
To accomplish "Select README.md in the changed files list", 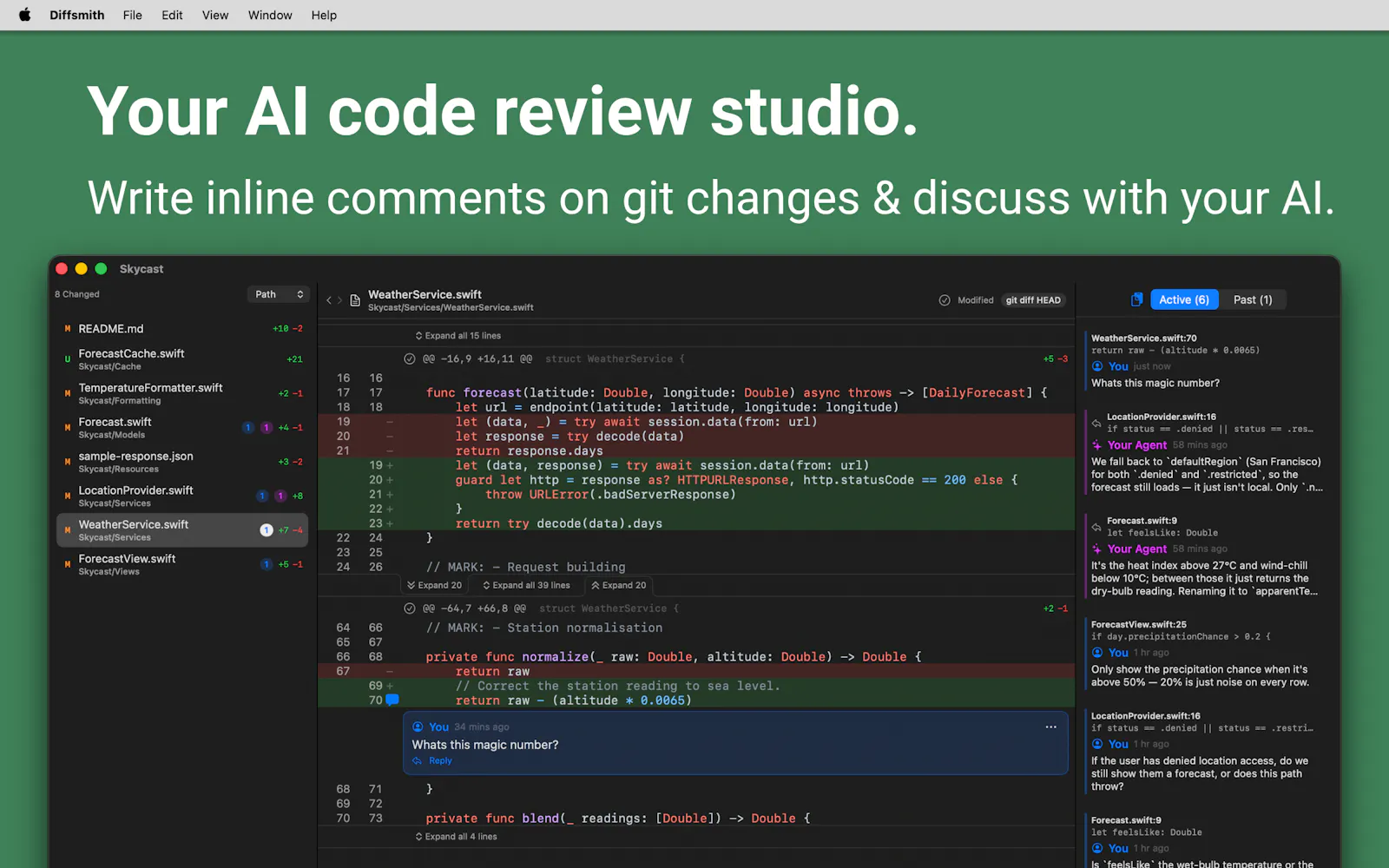I will tap(182, 329).
